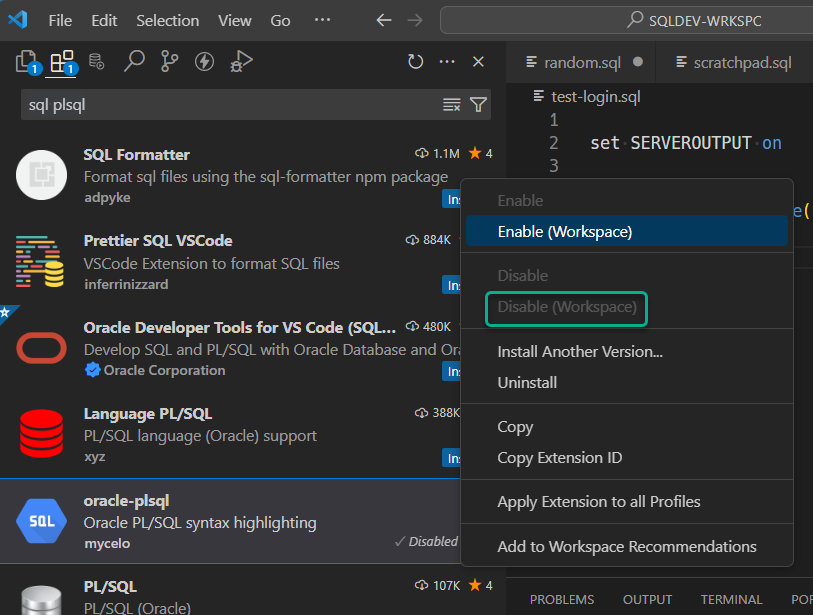The width and height of the screenshot is (813, 615).
Task: Choose Uninstall in the context menu
Action: [x=627, y=383]
